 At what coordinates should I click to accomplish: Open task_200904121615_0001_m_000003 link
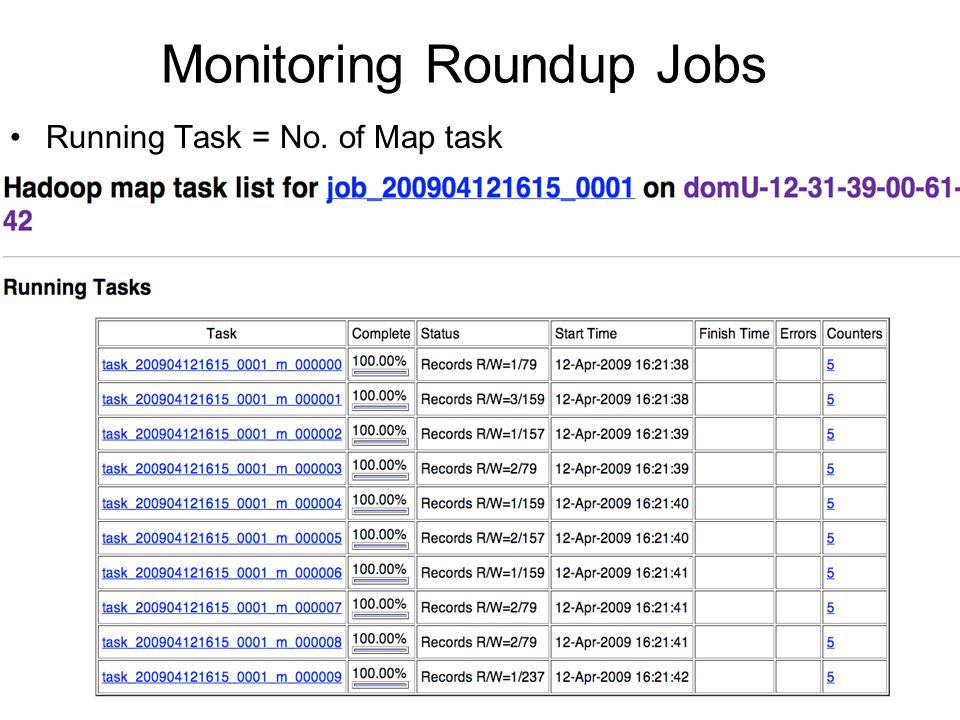coord(222,469)
